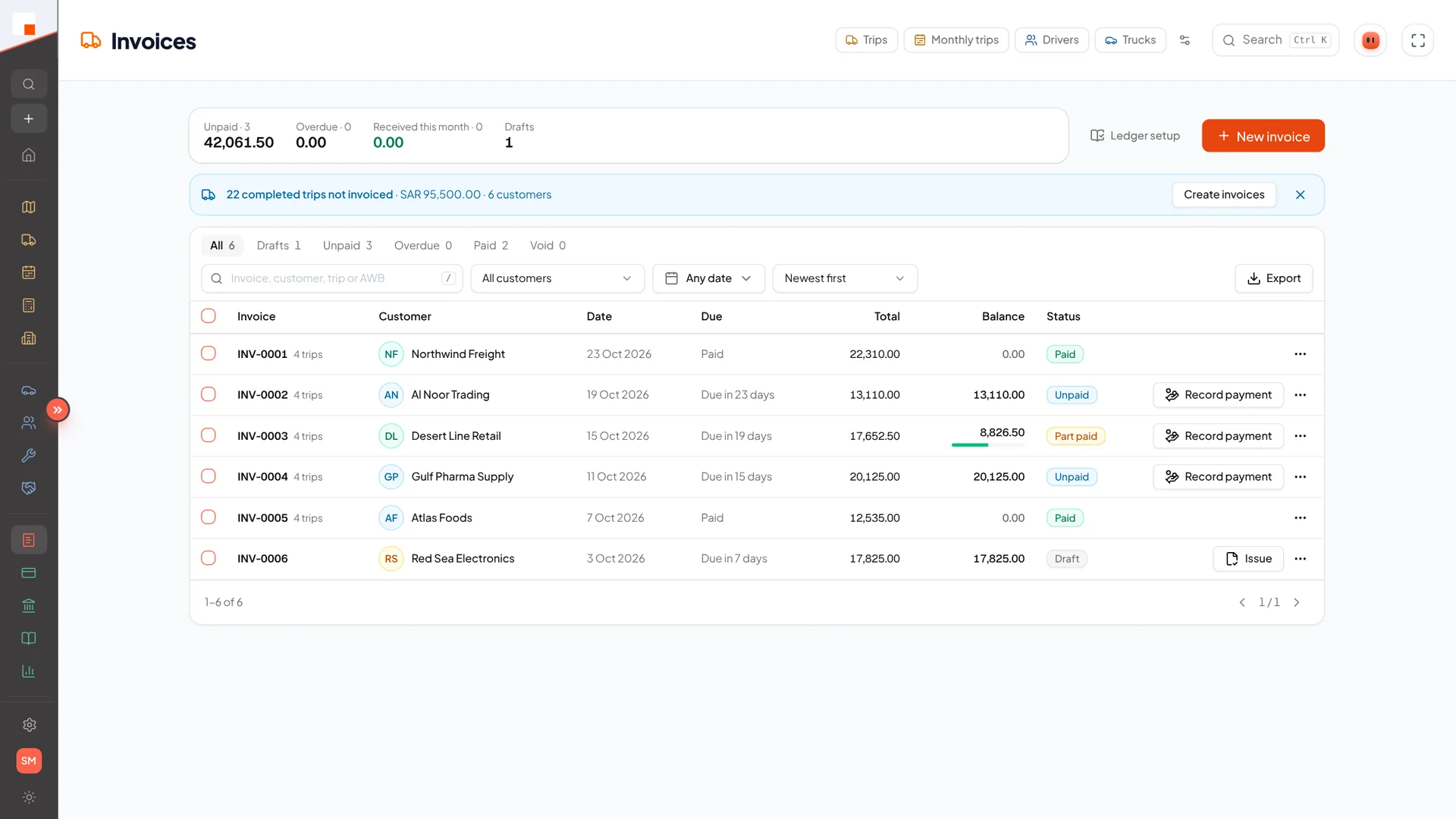The height and width of the screenshot is (819, 1456).
Task: Select the checkbox for INV-0003
Action: click(x=209, y=435)
